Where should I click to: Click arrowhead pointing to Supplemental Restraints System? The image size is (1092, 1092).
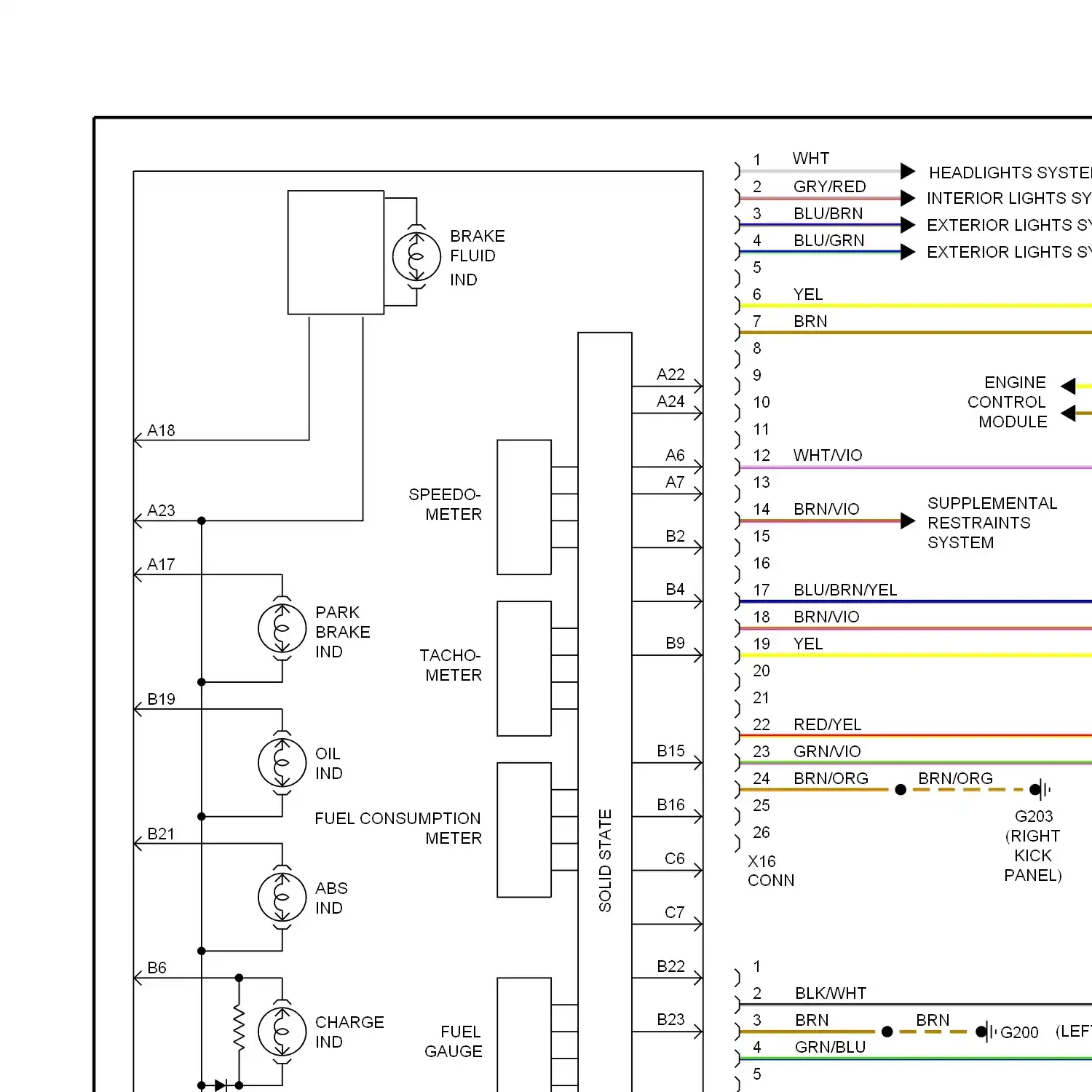pyautogui.click(x=908, y=521)
